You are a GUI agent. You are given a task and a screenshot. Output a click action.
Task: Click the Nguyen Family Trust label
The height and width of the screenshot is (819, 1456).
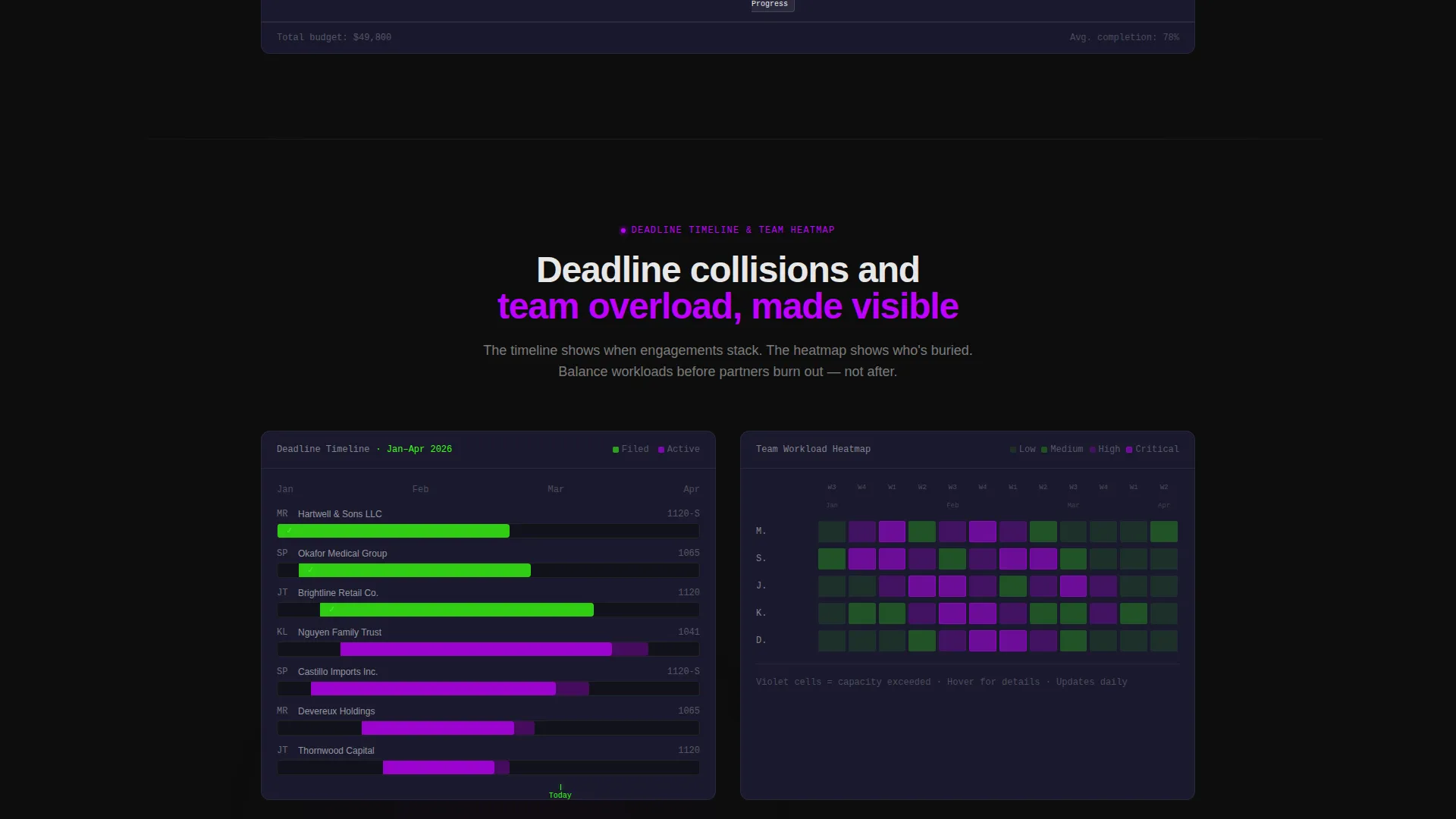[x=339, y=632]
